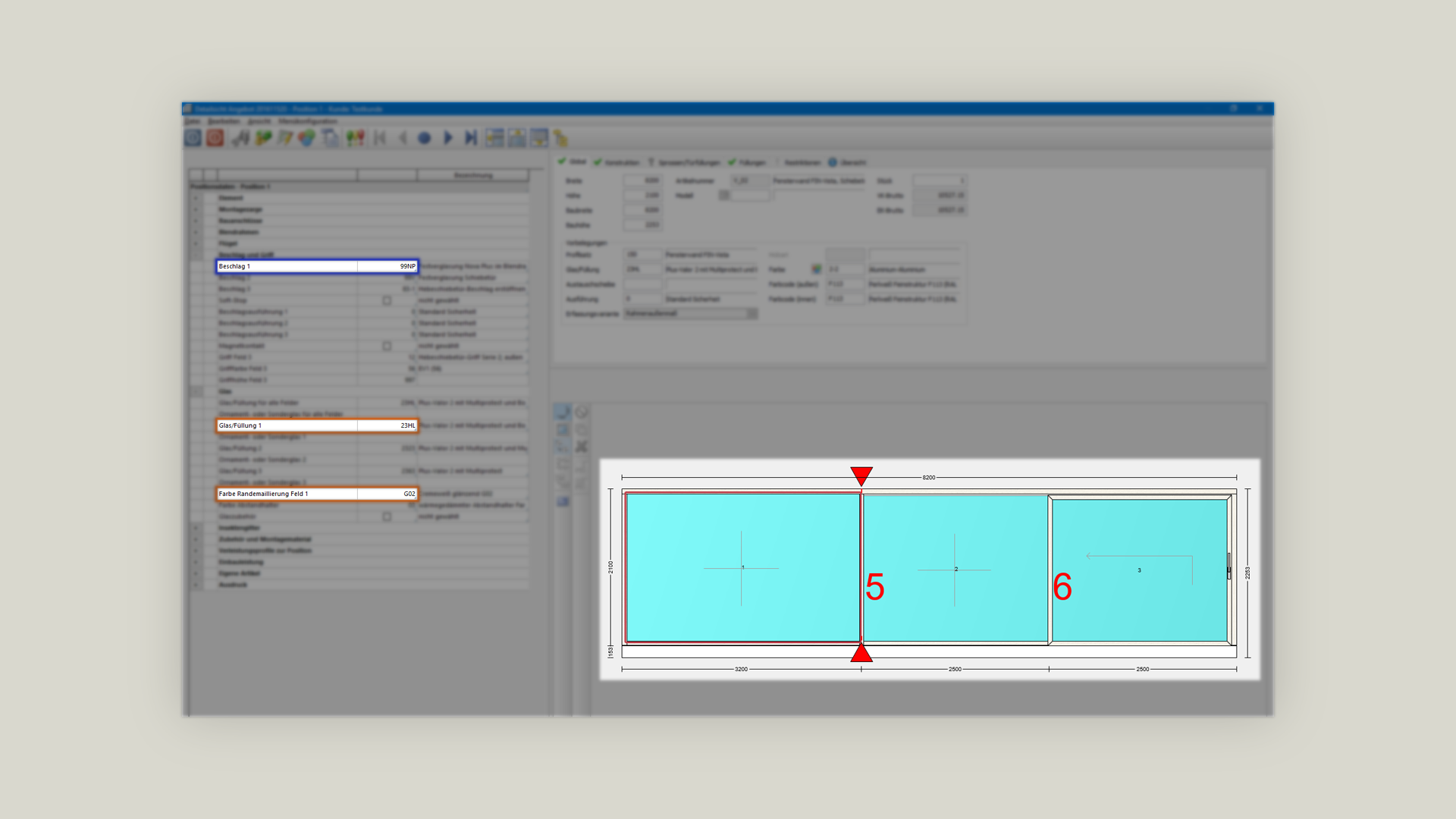1456x819 pixels.
Task: Click the colored balloons toolbar icon
Action: [355, 138]
